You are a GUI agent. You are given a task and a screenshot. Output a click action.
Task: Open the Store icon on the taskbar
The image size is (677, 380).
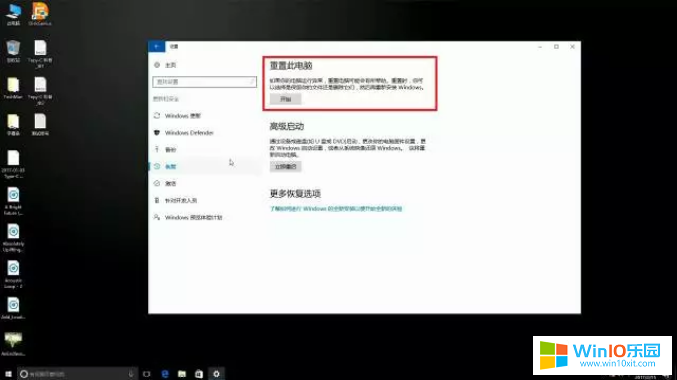[x=199, y=374]
